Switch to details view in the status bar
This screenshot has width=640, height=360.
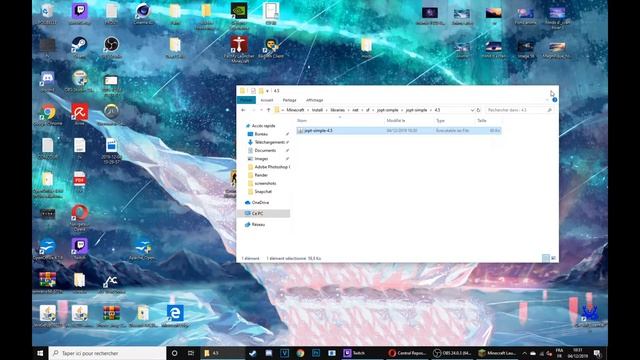coord(546,258)
